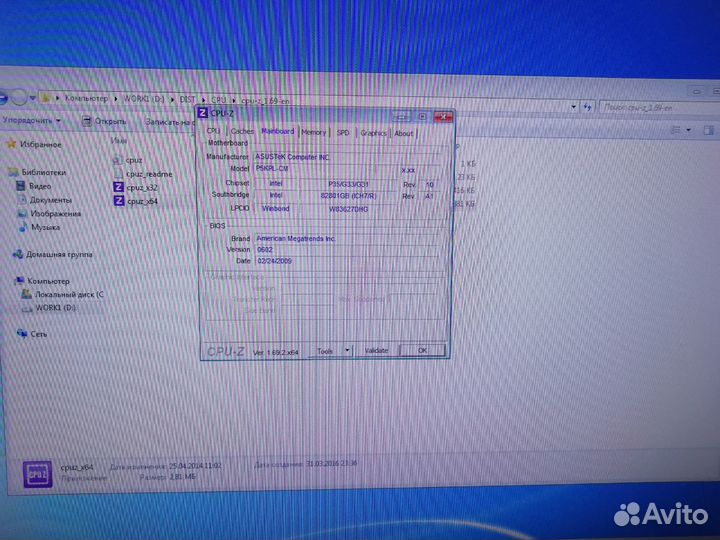Expand the Tools dropdown arrow

tap(347, 350)
